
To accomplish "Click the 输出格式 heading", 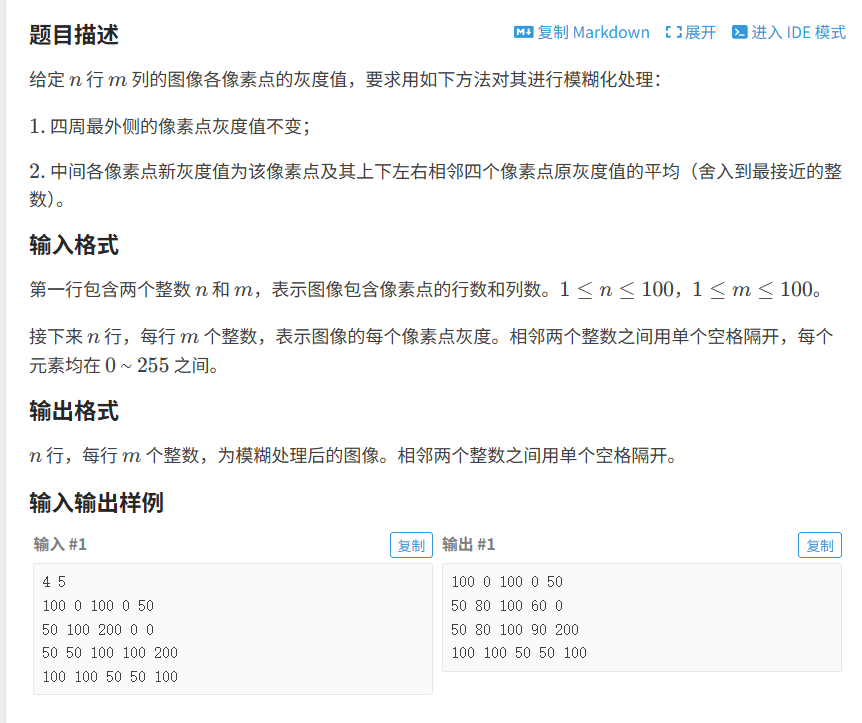I will (x=74, y=411).
